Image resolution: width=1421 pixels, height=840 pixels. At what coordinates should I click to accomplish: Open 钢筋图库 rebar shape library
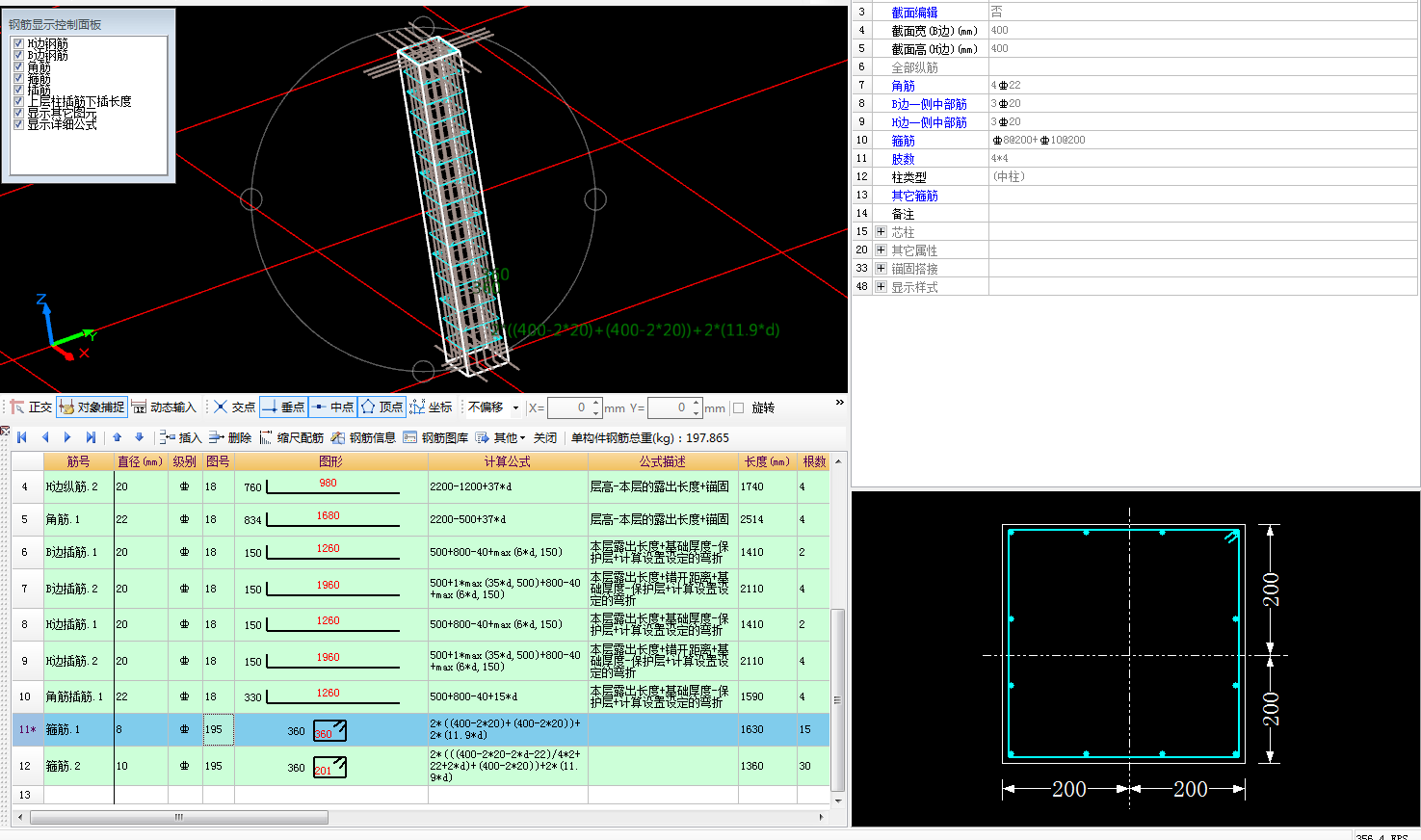click(436, 437)
